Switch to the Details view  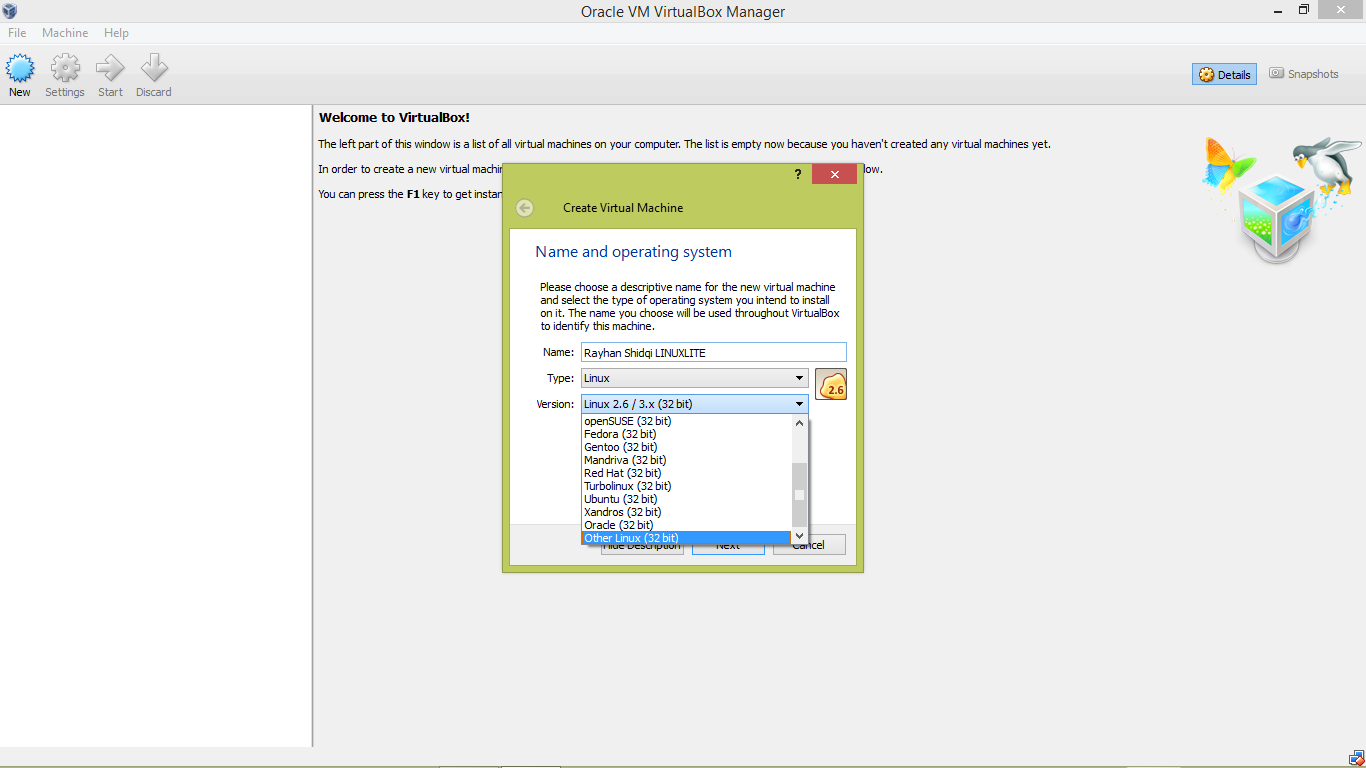pos(1225,74)
